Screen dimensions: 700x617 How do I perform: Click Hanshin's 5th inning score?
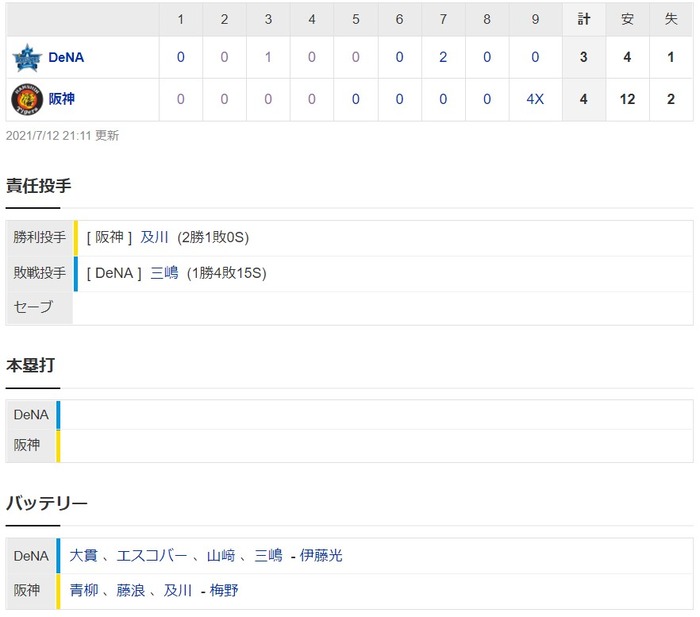[355, 99]
